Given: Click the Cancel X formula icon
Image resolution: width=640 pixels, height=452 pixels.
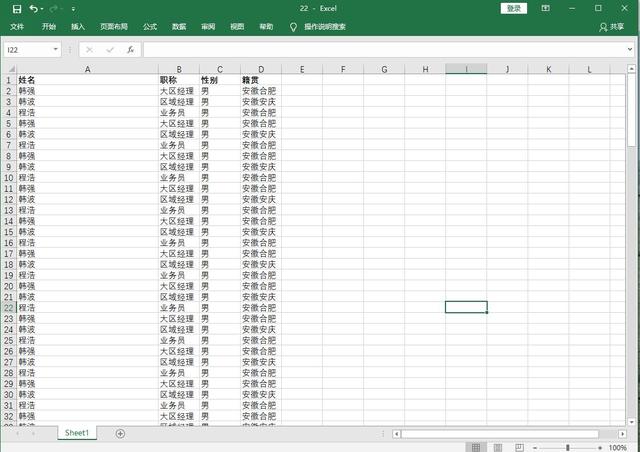Looking at the screenshot, I should pyautogui.click(x=89, y=50).
